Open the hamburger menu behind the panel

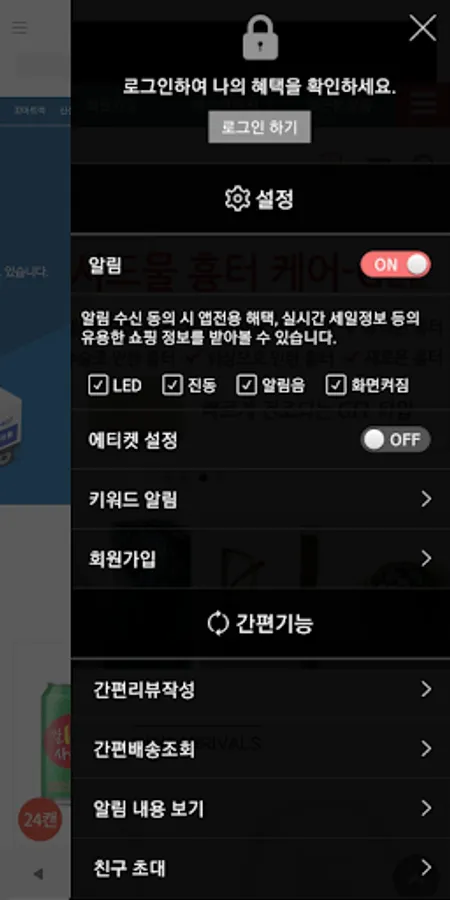[20, 27]
